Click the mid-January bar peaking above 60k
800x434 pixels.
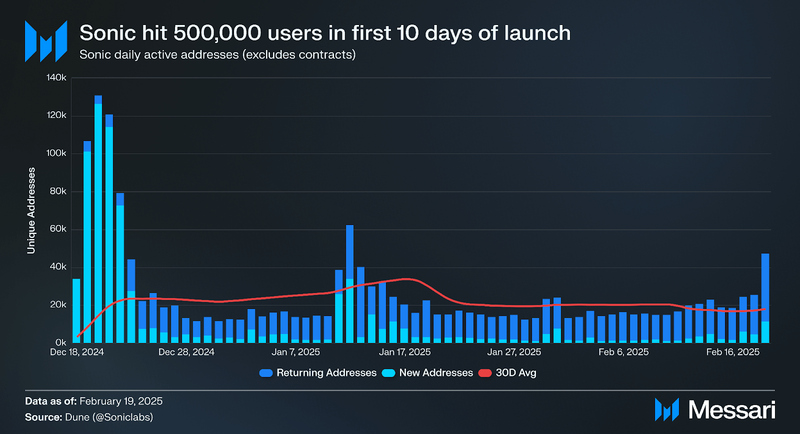point(349,284)
